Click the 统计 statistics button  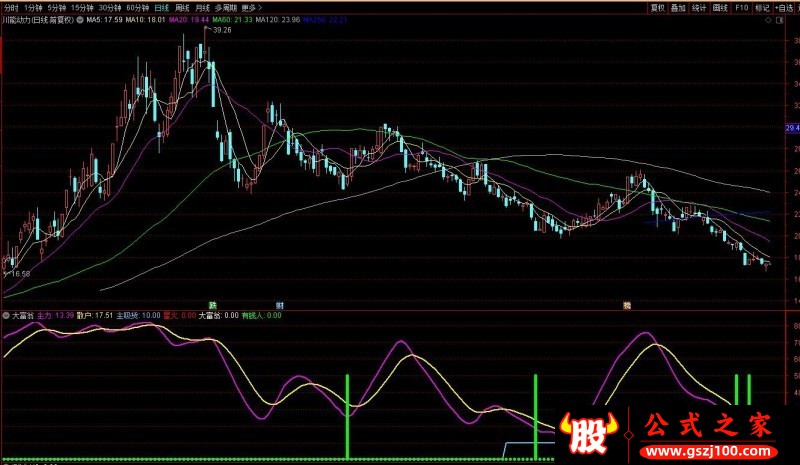699,6
